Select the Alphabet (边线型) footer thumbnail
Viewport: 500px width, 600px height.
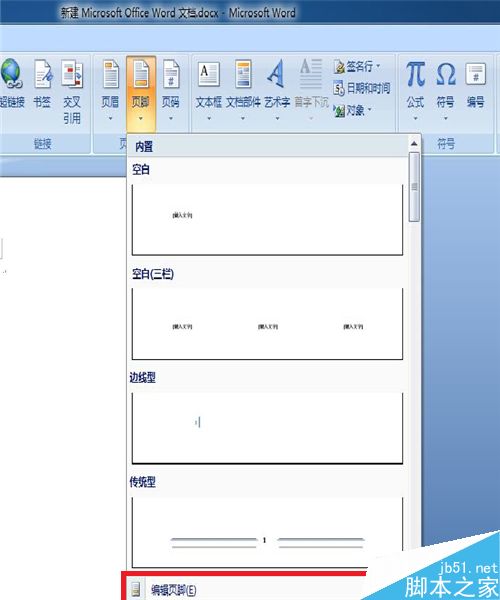(x=267, y=429)
